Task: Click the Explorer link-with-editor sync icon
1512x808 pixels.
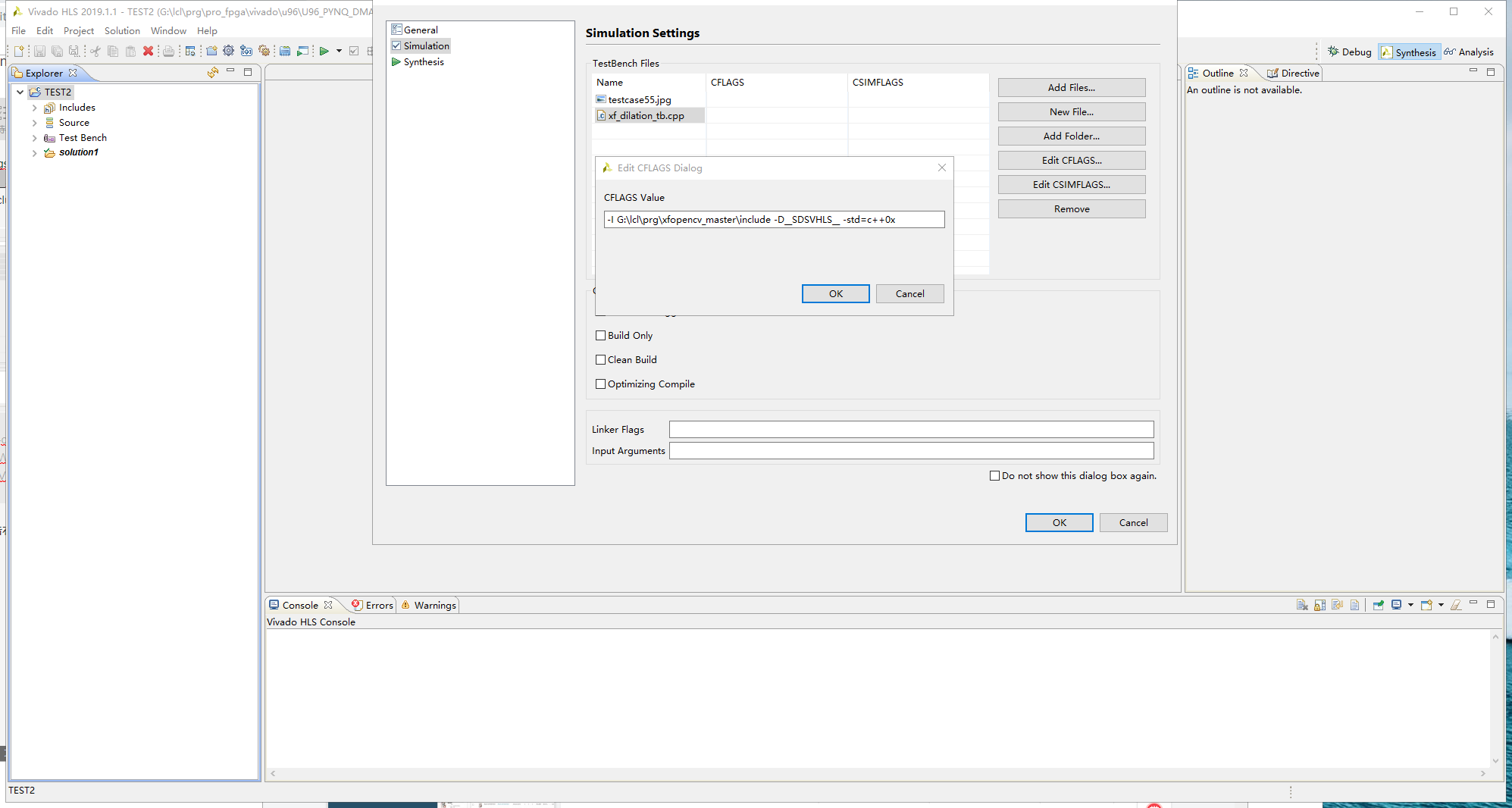Action: 213,73
